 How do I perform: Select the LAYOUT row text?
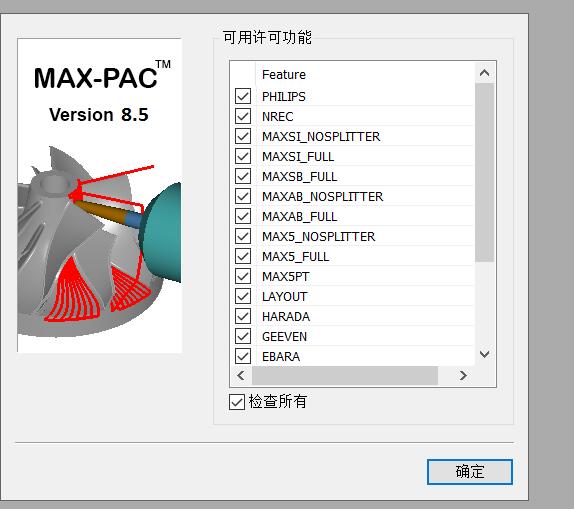[x=284, y=297]
